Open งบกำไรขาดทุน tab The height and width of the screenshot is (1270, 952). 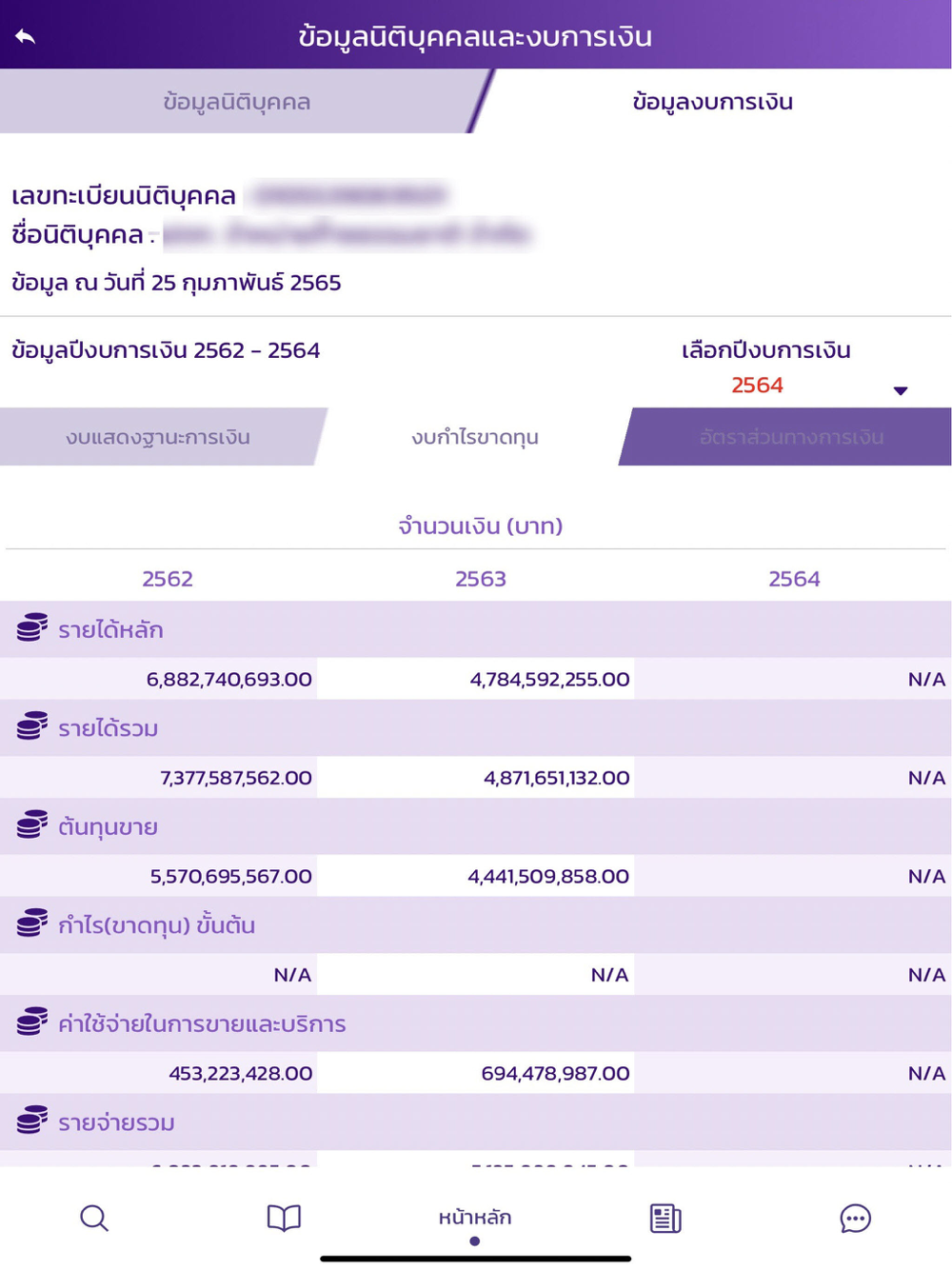(474, 437)
